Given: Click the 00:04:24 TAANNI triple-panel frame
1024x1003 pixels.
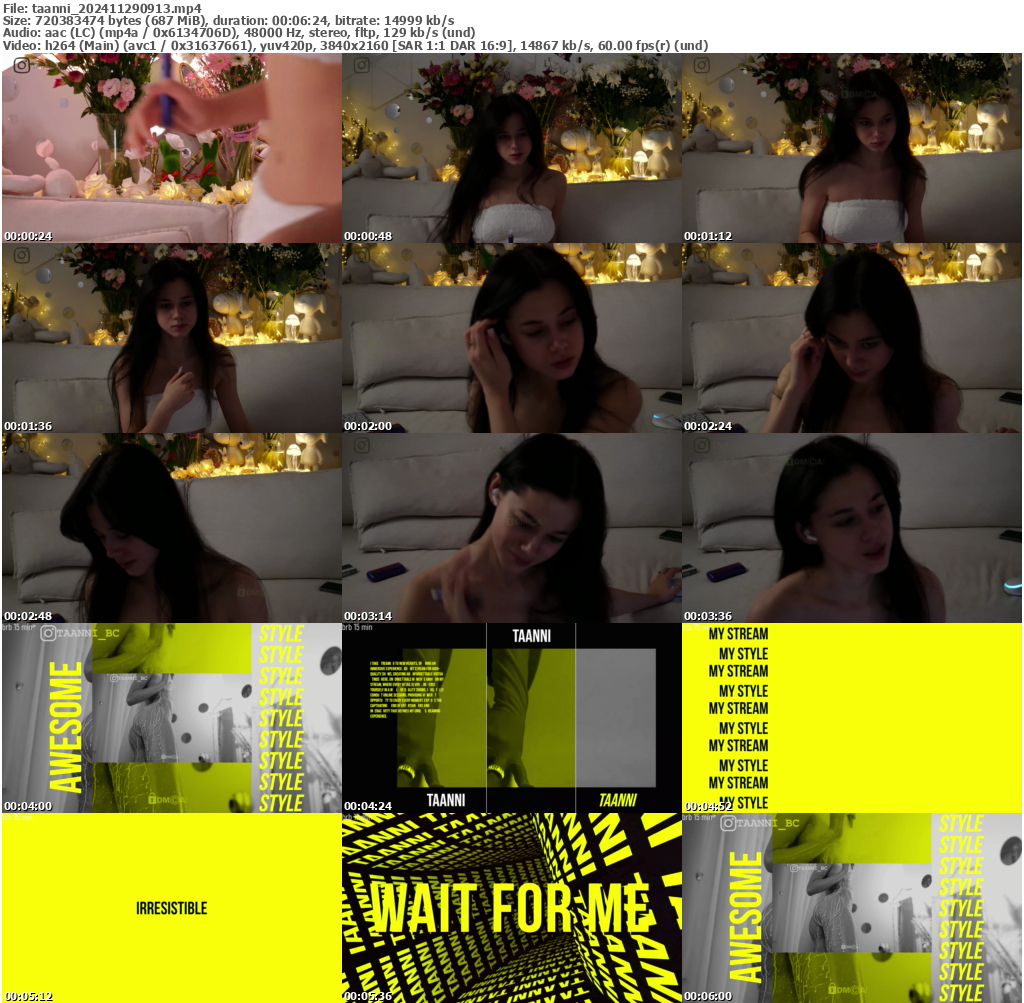Looking at the screenshot, I should tap(511, 718).
